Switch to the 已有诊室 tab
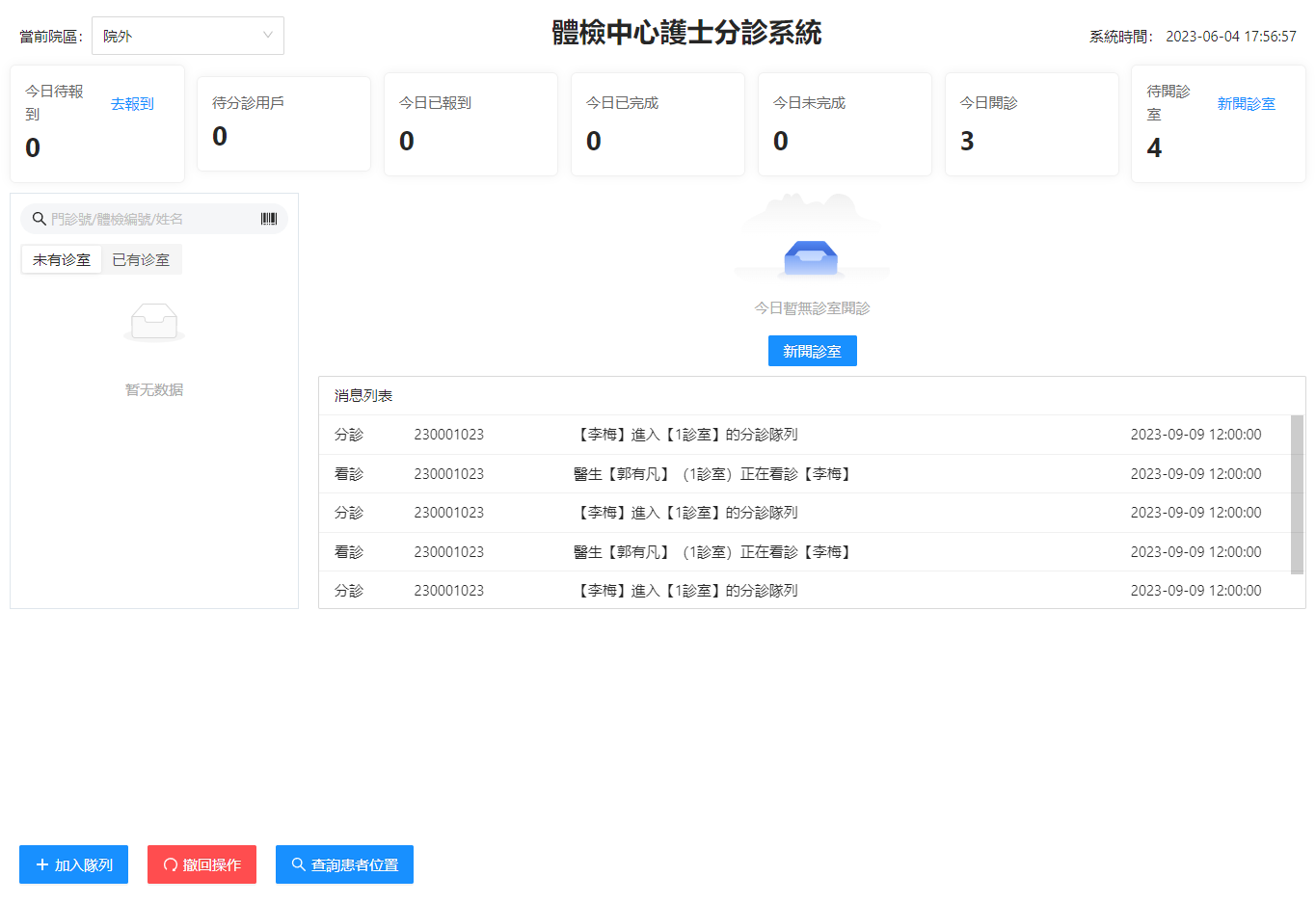The image size is (1316, 903). pyautogui.click(x=141, y=259)
